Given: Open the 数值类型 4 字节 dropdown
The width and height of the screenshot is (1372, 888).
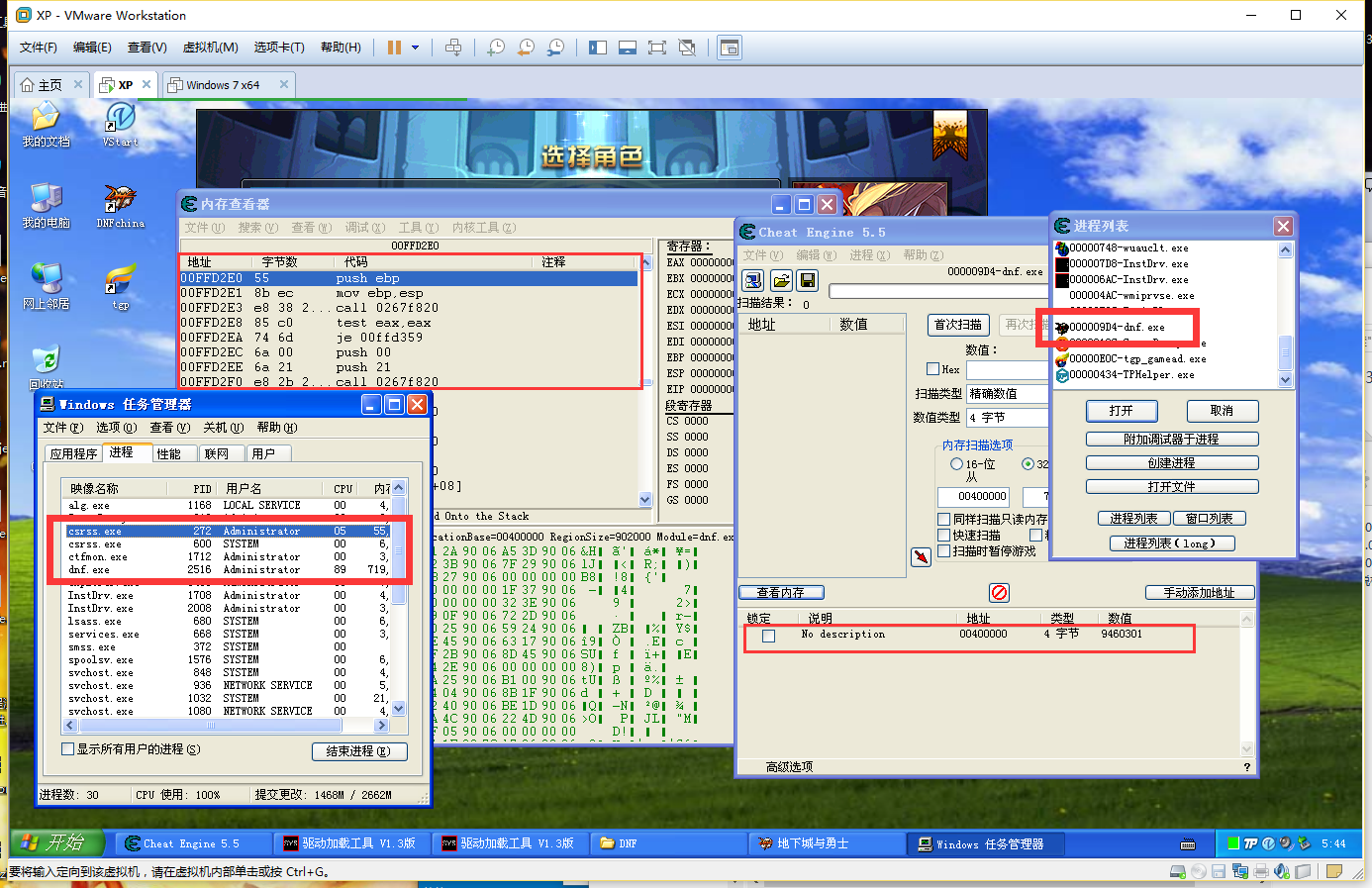Looking at the screenshot, I should (x=1007, y=418).
